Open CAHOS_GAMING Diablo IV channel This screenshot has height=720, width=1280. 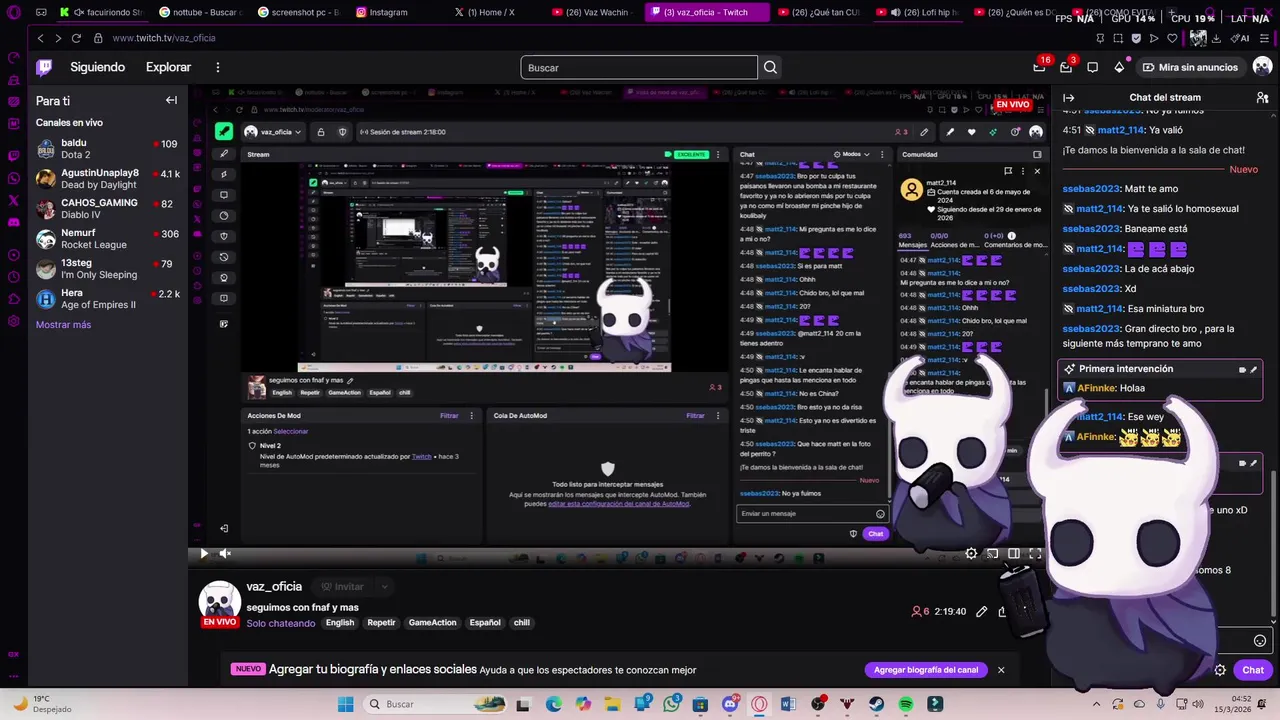coord(107,209)
